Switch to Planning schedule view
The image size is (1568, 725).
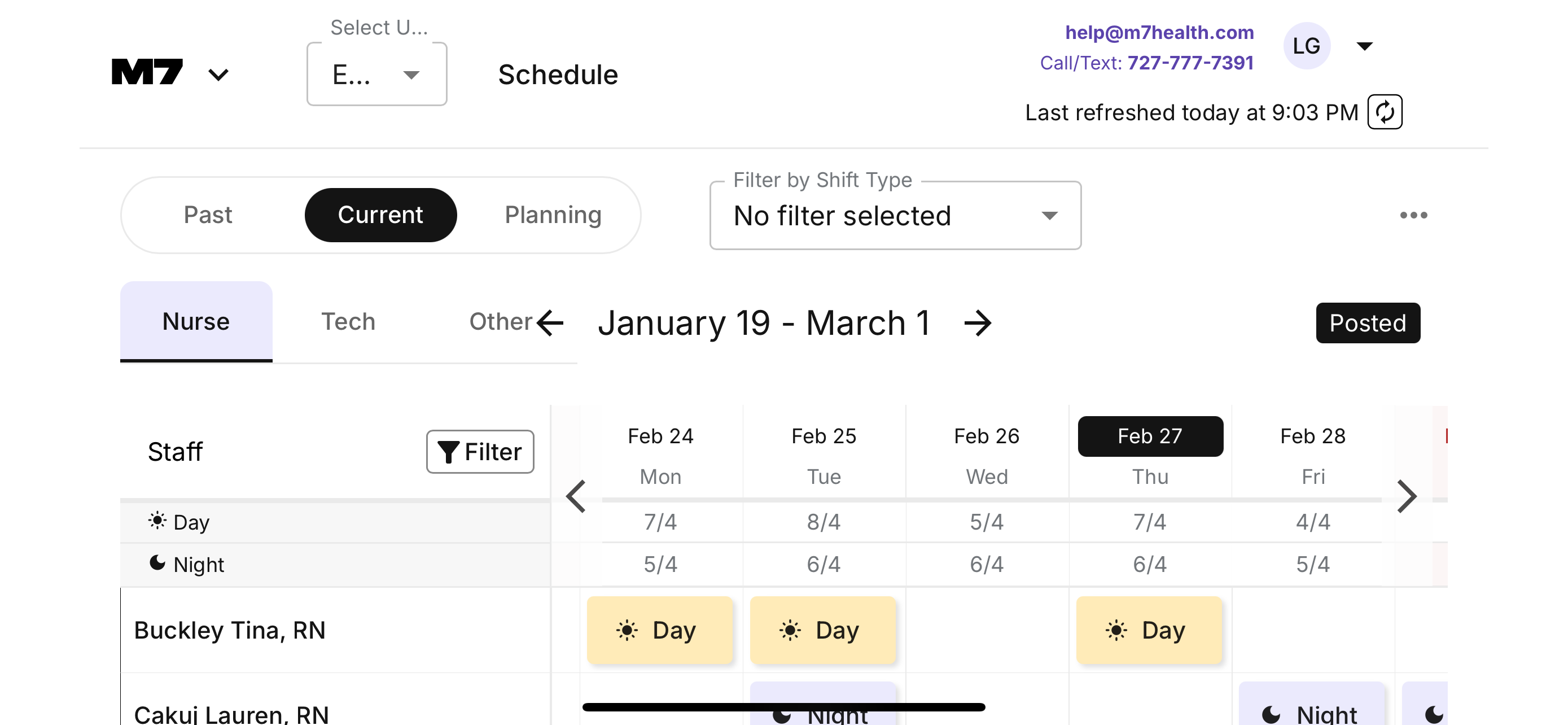point(552,215)
